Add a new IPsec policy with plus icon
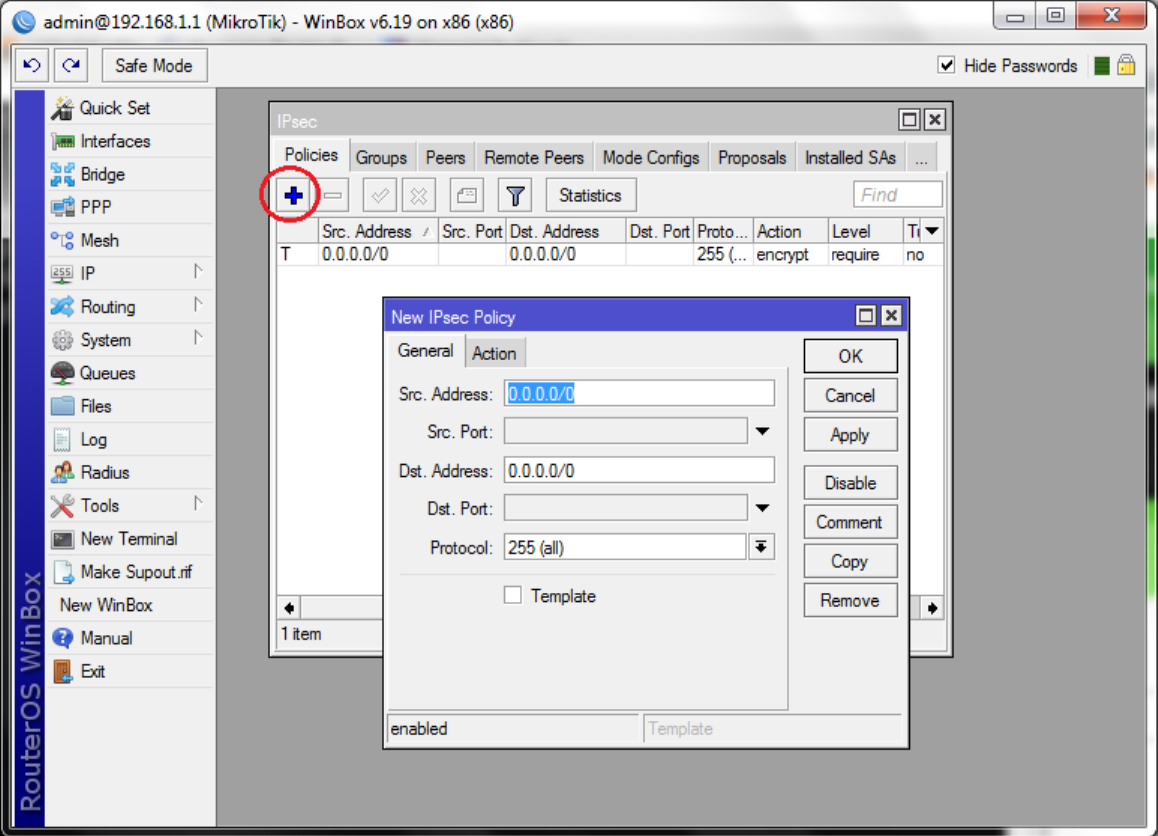Screen dimensions: 1158x836 pyautogui.click(x=293, y=196)
